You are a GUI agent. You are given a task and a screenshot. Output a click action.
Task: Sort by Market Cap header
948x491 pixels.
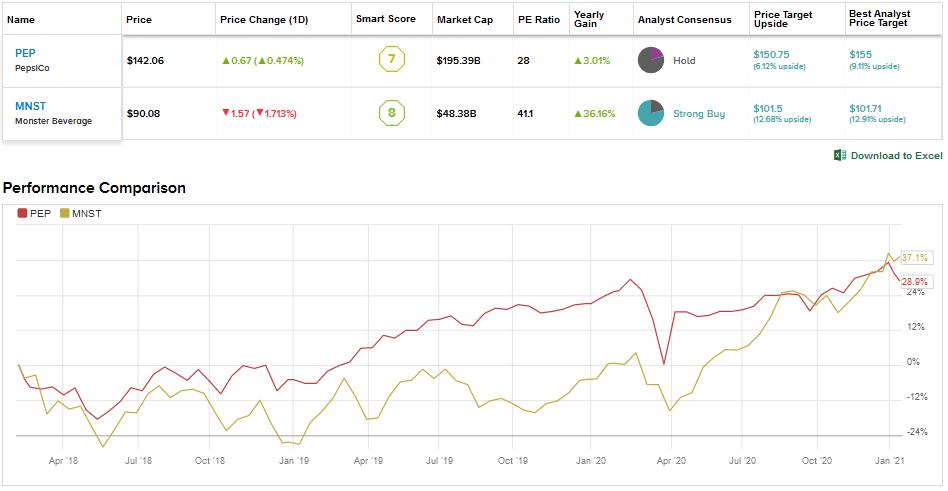tap(465, 19)
